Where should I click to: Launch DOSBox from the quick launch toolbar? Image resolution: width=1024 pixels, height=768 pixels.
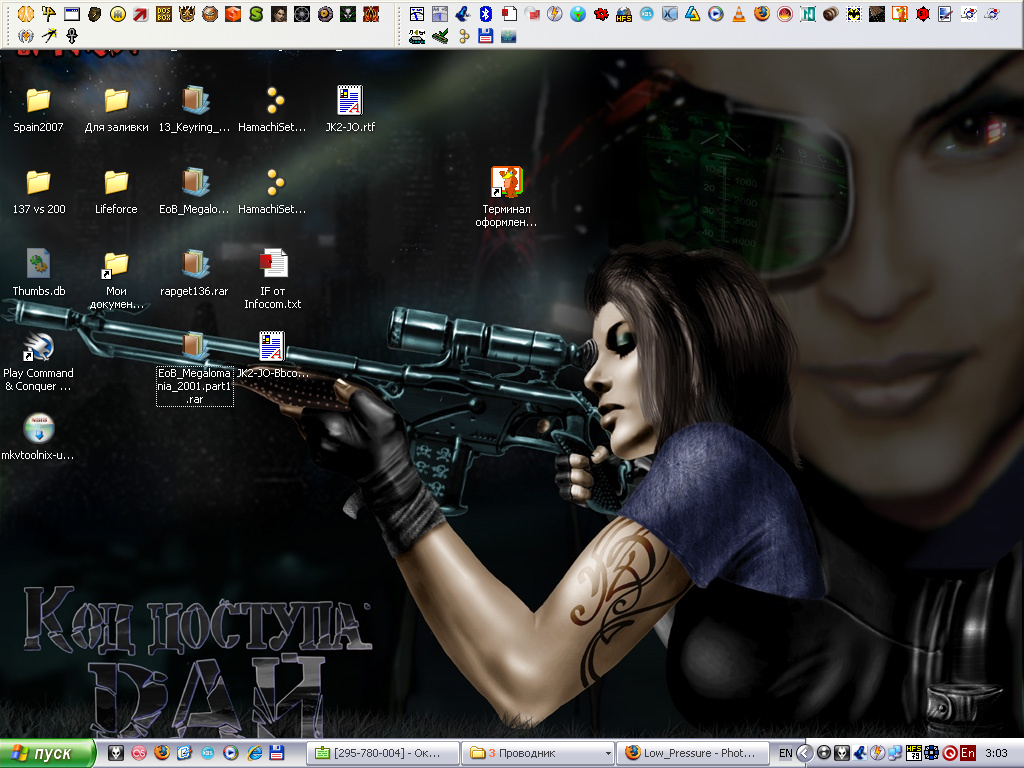[163, 14]
